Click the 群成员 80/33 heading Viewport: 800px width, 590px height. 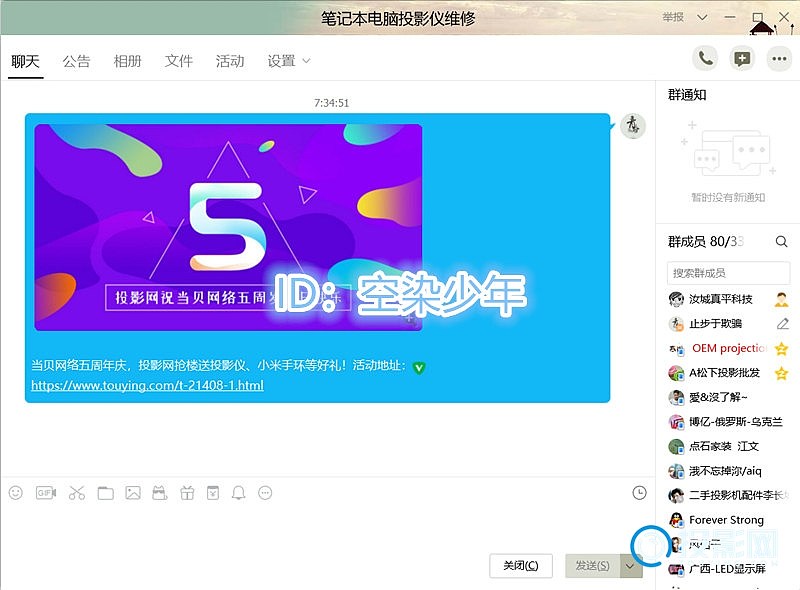coord(706,241)
